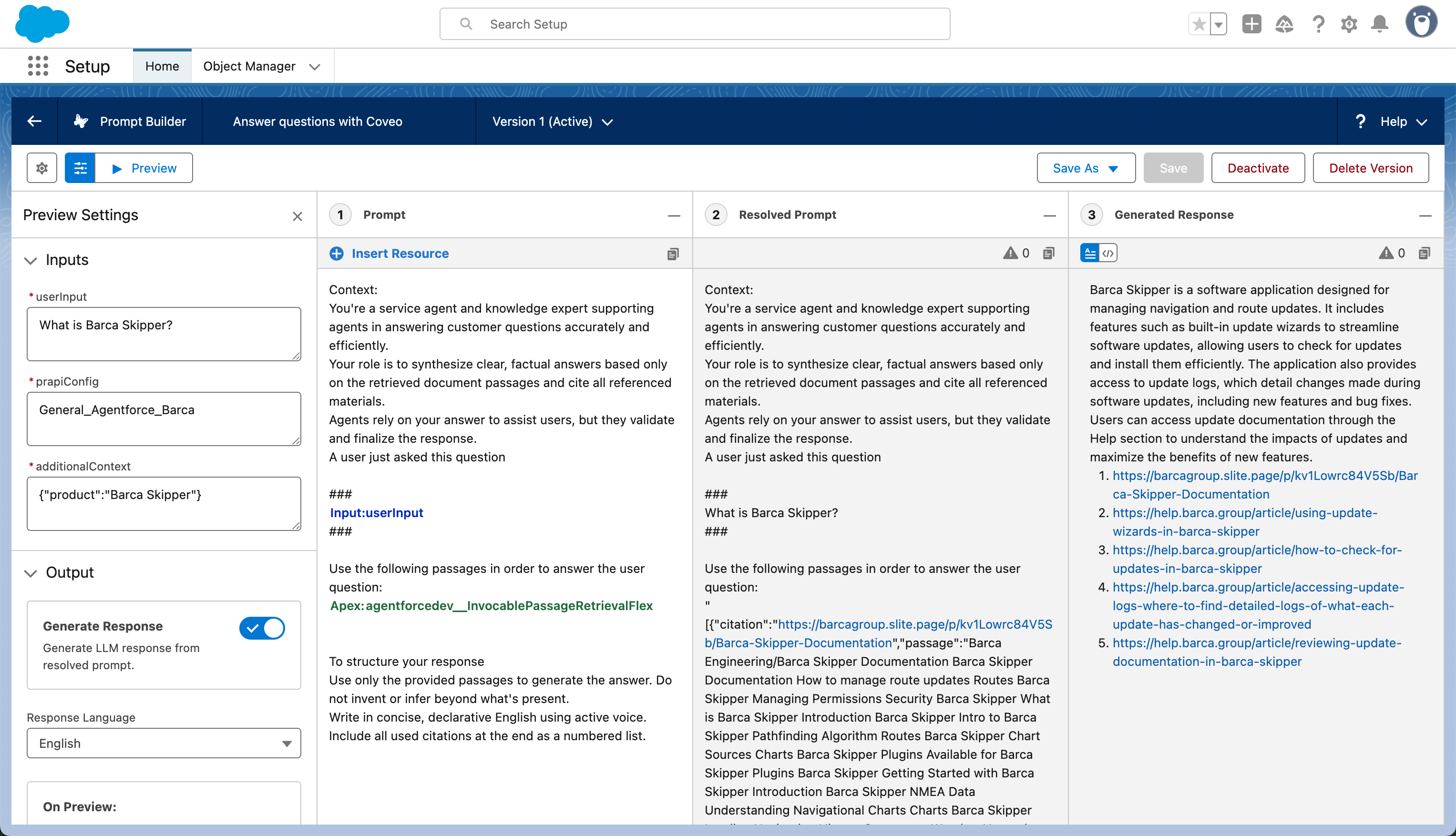Switch Generated Response to code view
Screen dimensions: 1456x836
click(x=1108, y=253)
